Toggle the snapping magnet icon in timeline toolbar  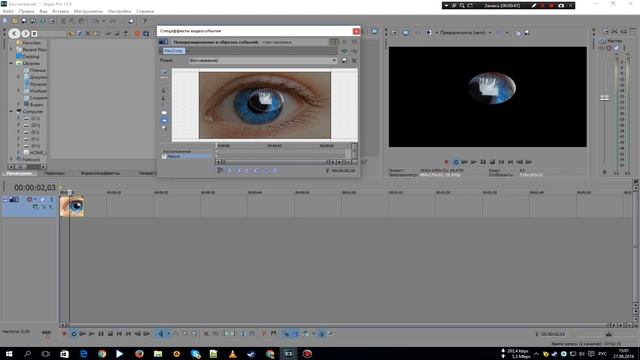pos(286,333)
